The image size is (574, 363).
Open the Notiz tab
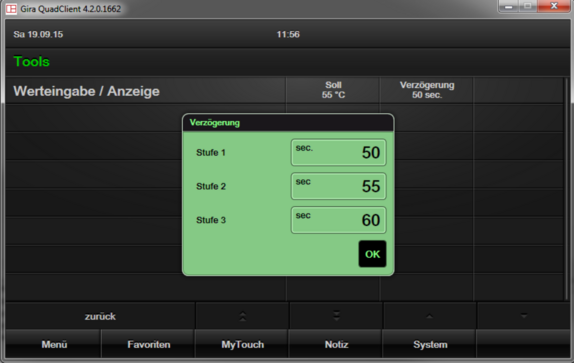(336, 344)
